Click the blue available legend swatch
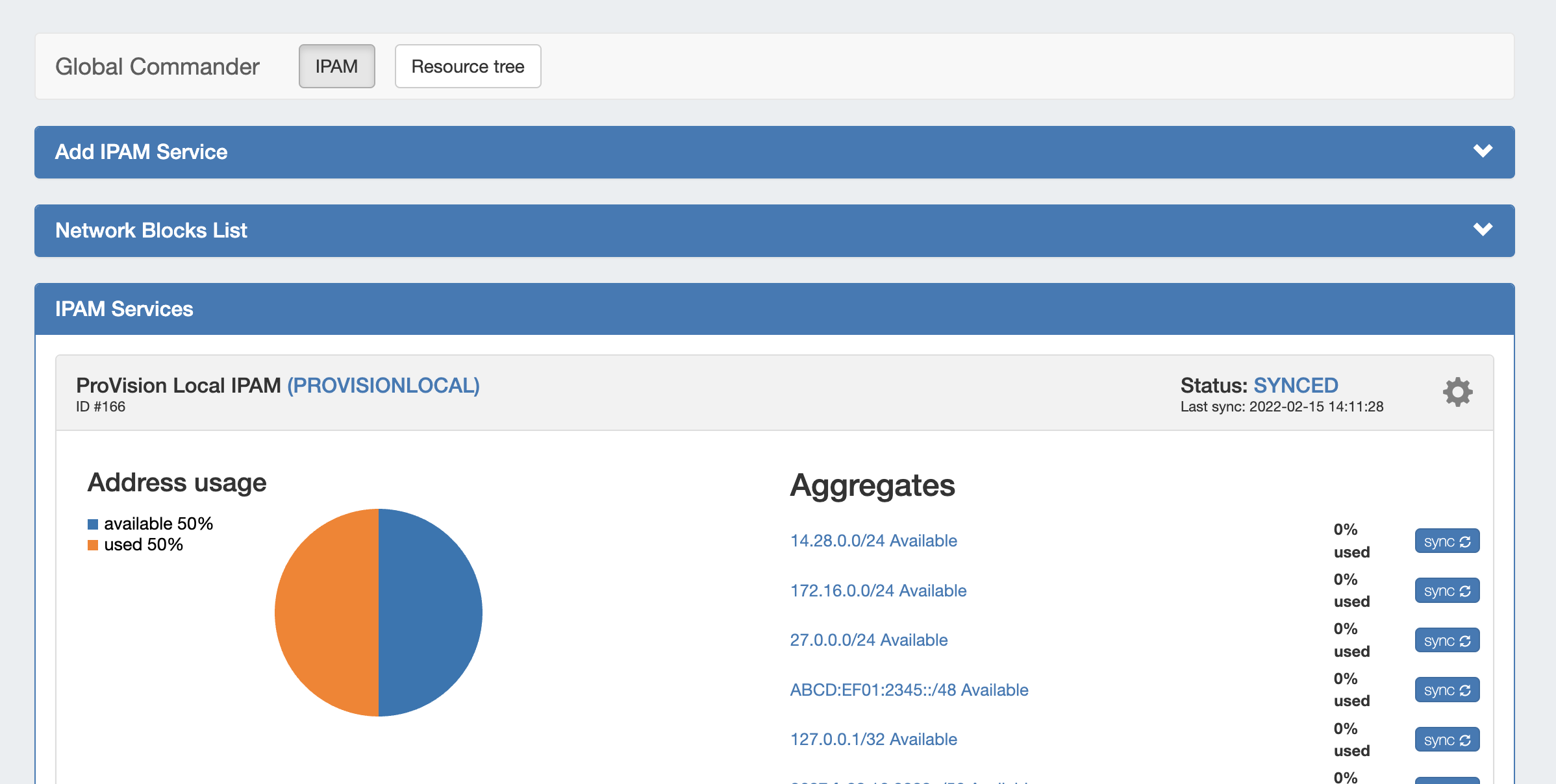The height and width of the screenshot is (784, 1556). pyautogui.click(x=93, y=524)
